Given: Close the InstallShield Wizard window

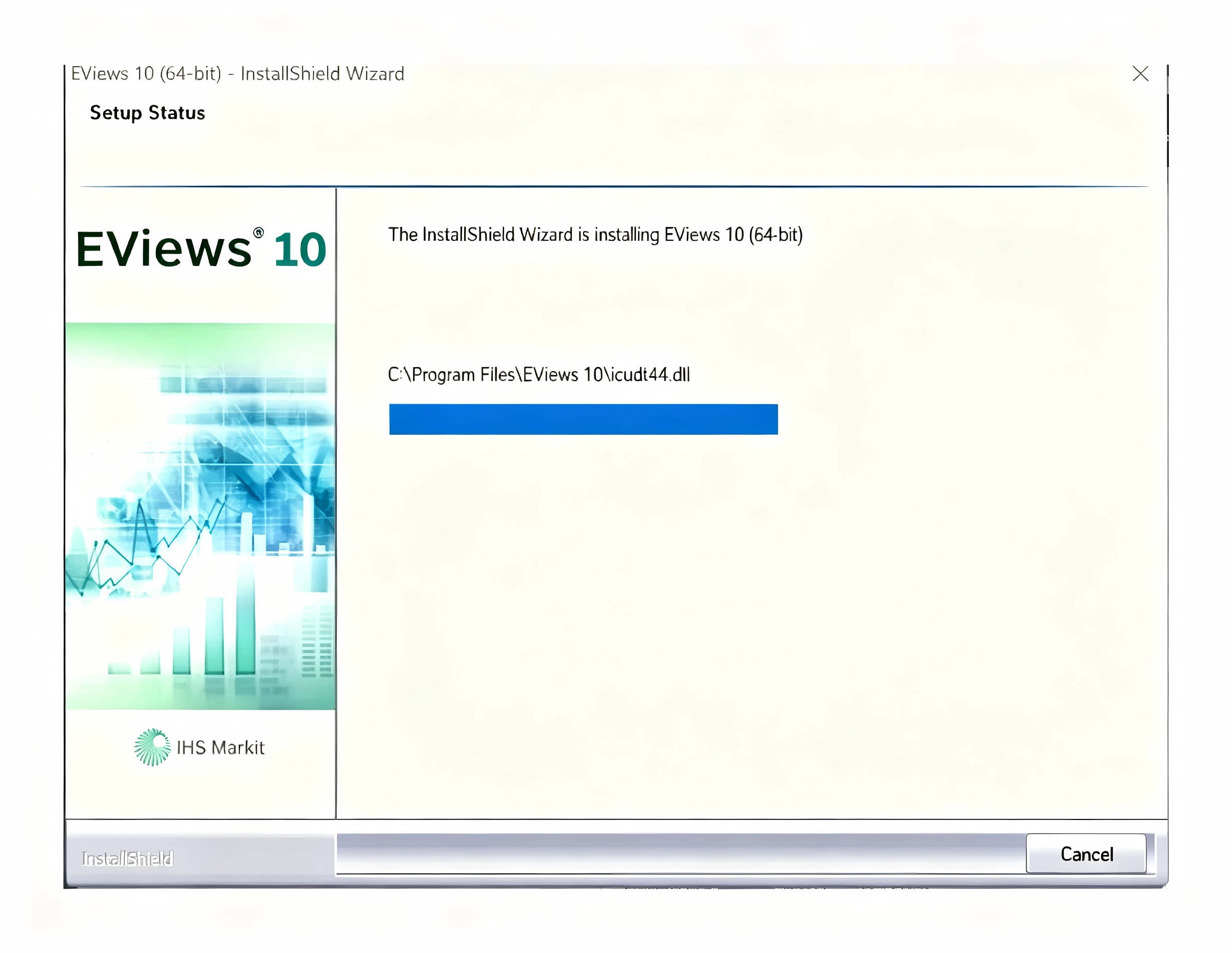Looking at the screenshot, I should tap(1140, 74).
